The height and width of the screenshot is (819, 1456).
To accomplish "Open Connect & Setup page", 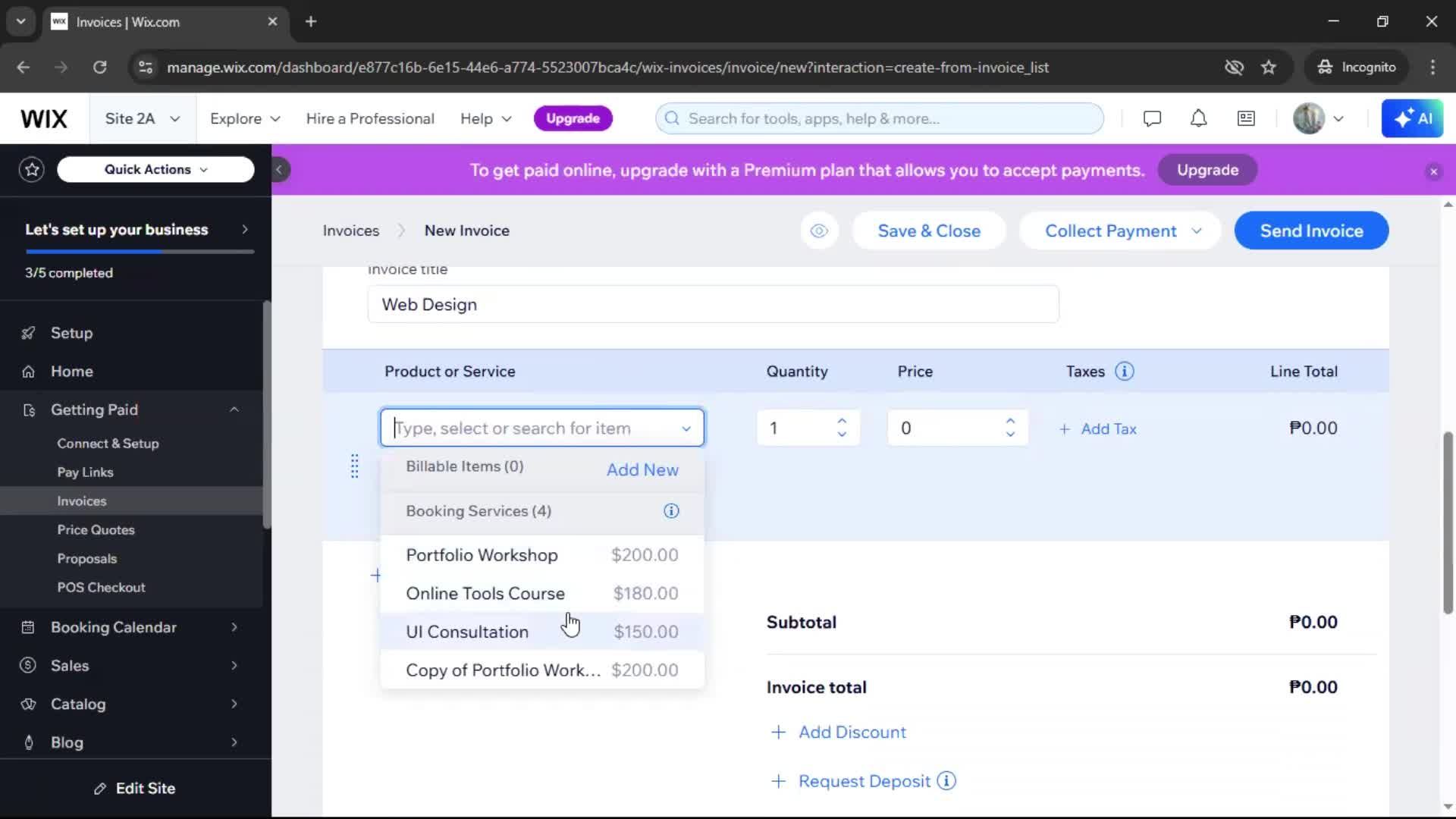I will [x=108, y=444].
